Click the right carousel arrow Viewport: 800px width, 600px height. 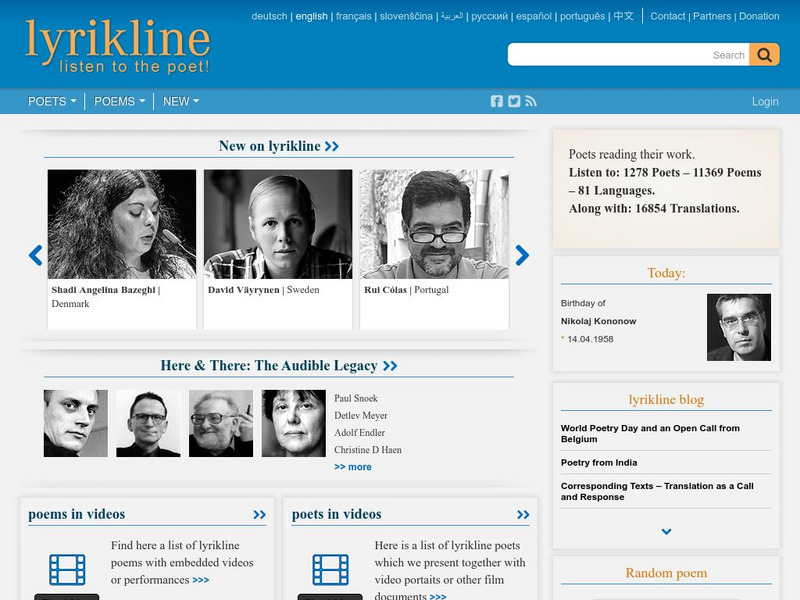pyautogui.click(x=521, y=254)
